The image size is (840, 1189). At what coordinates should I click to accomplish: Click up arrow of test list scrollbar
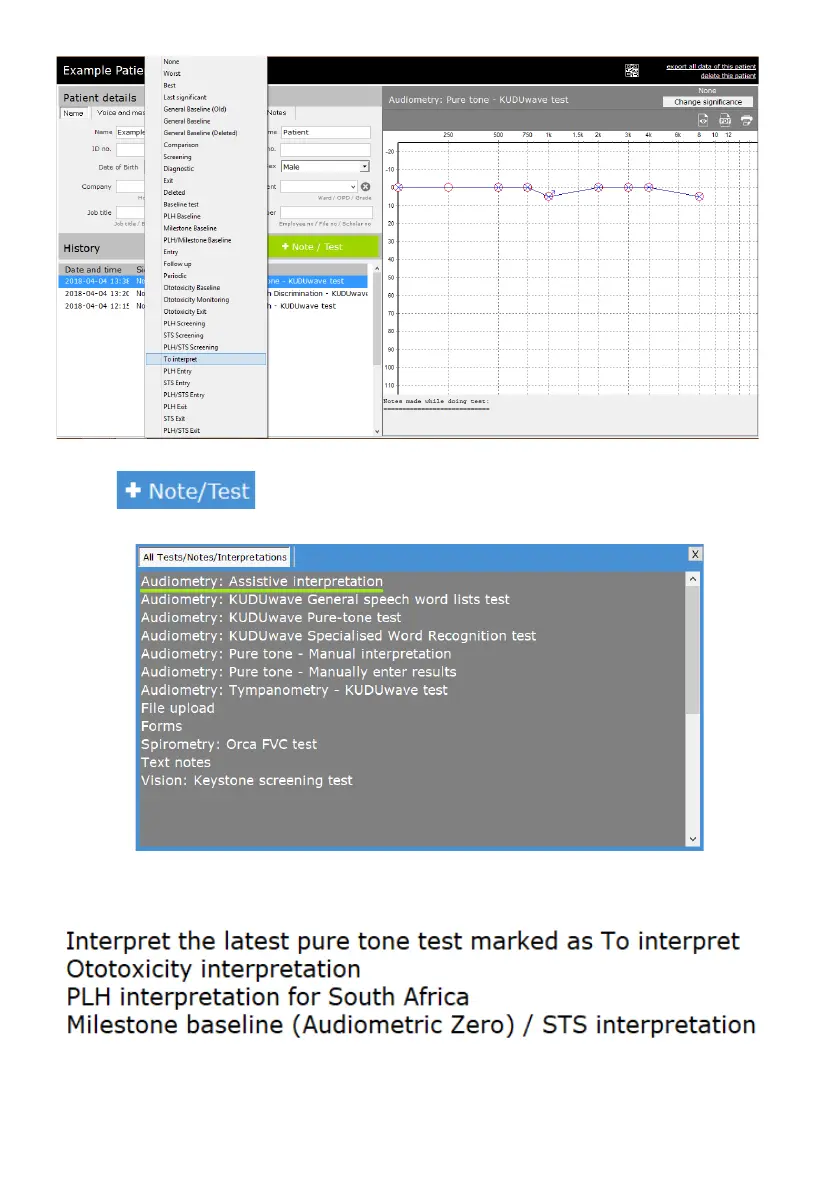(692, 579)
